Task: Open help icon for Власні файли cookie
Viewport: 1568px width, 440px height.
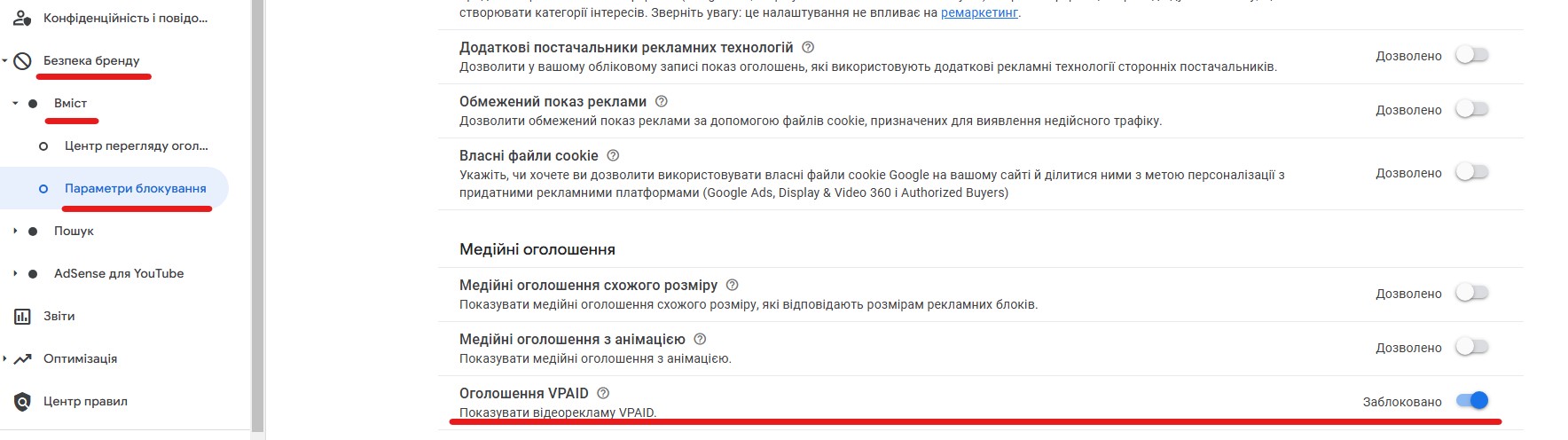Action: coord(613,155)
